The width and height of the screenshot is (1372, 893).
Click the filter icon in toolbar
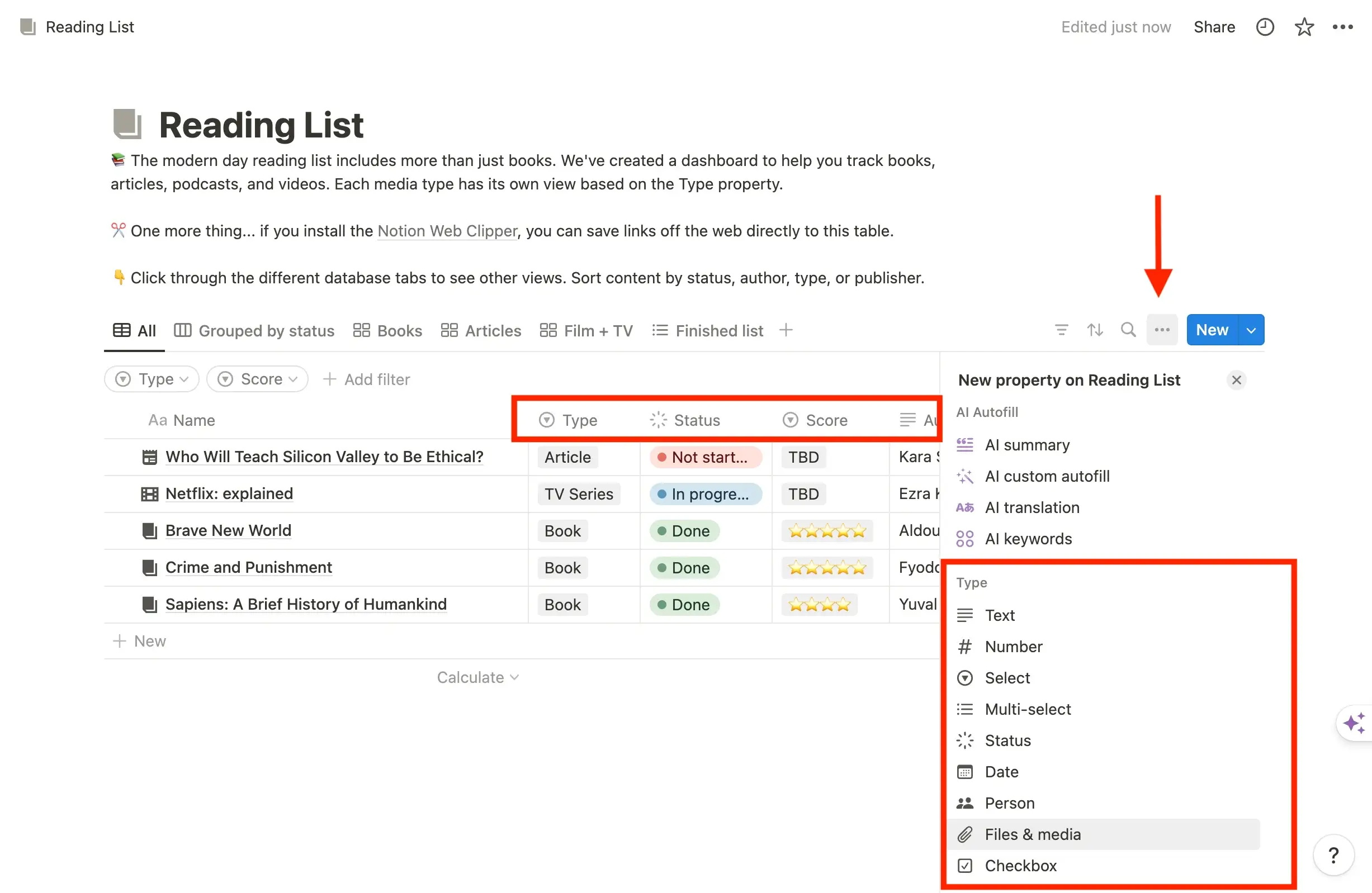(1062, 329)
